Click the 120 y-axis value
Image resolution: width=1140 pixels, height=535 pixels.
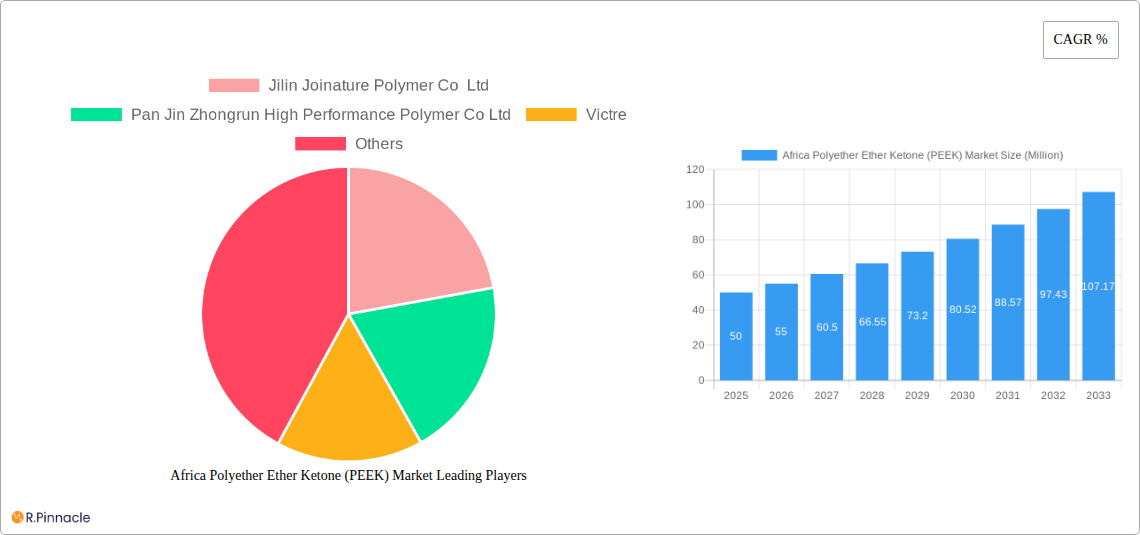coord(696,169)
